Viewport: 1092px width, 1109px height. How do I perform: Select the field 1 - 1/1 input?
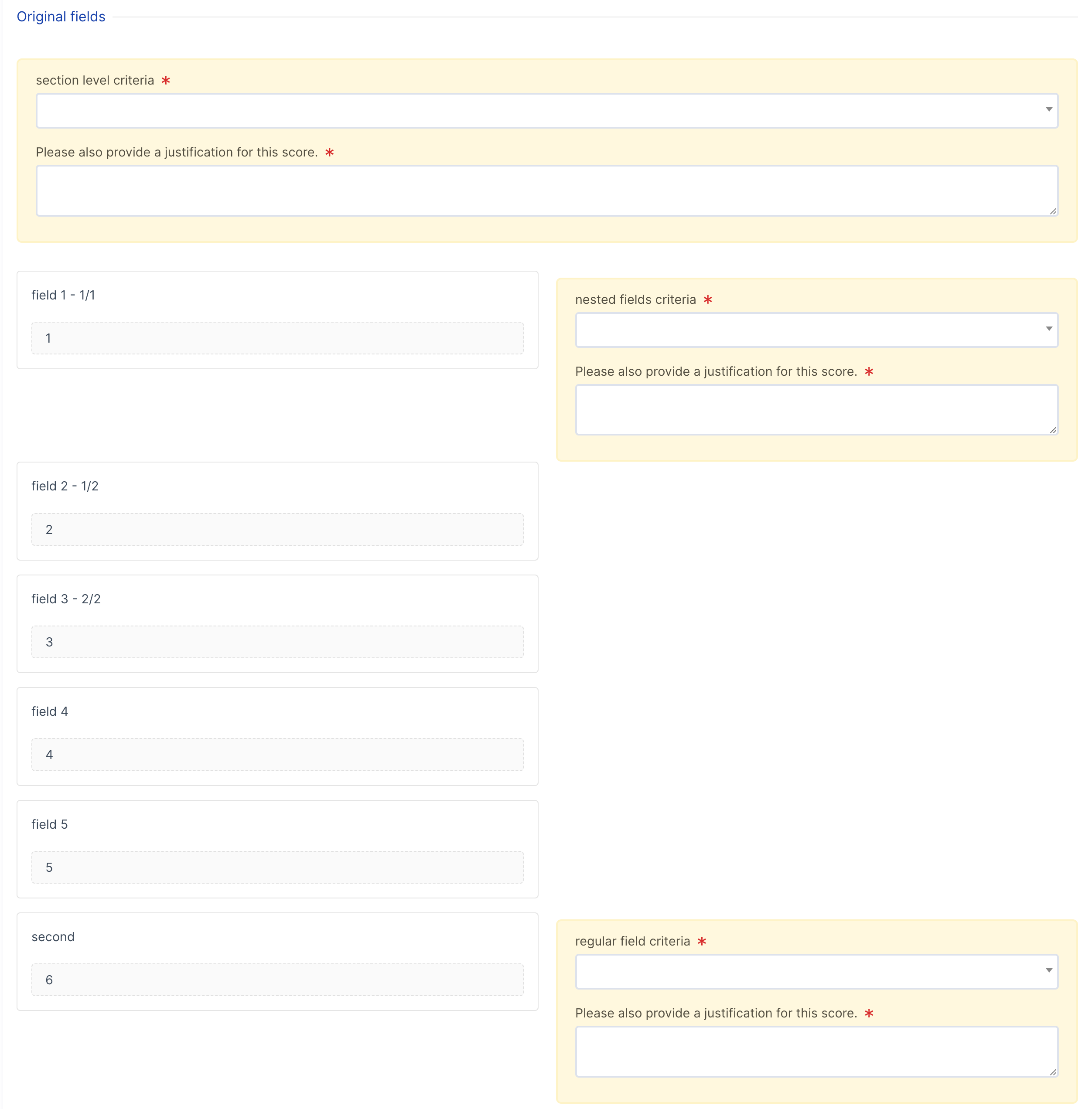point(277,338)
